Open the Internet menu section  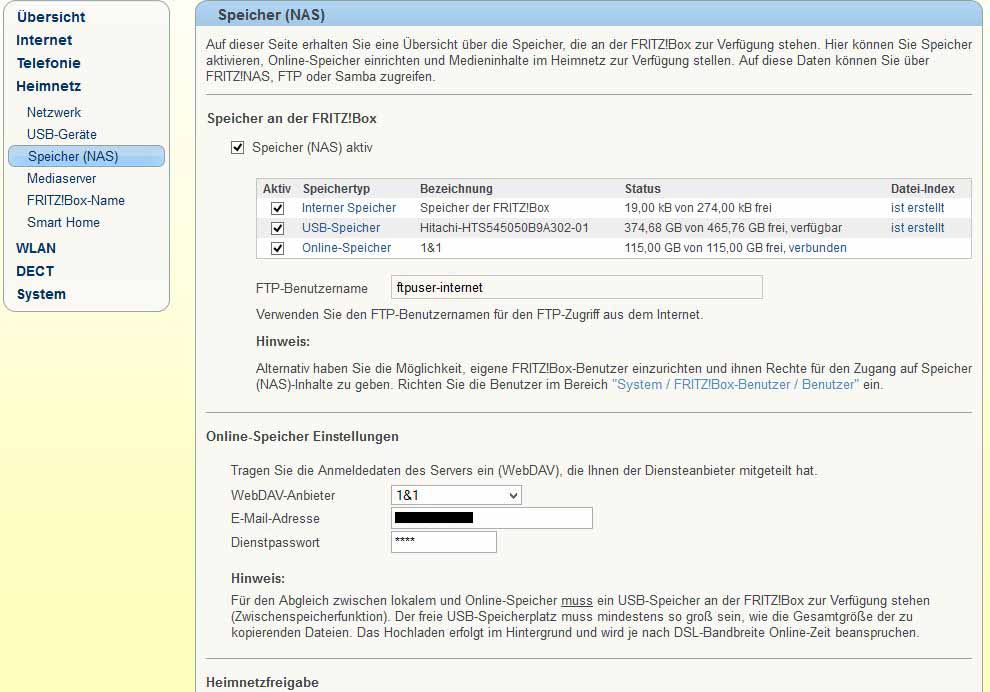click(x=44, y=40)
